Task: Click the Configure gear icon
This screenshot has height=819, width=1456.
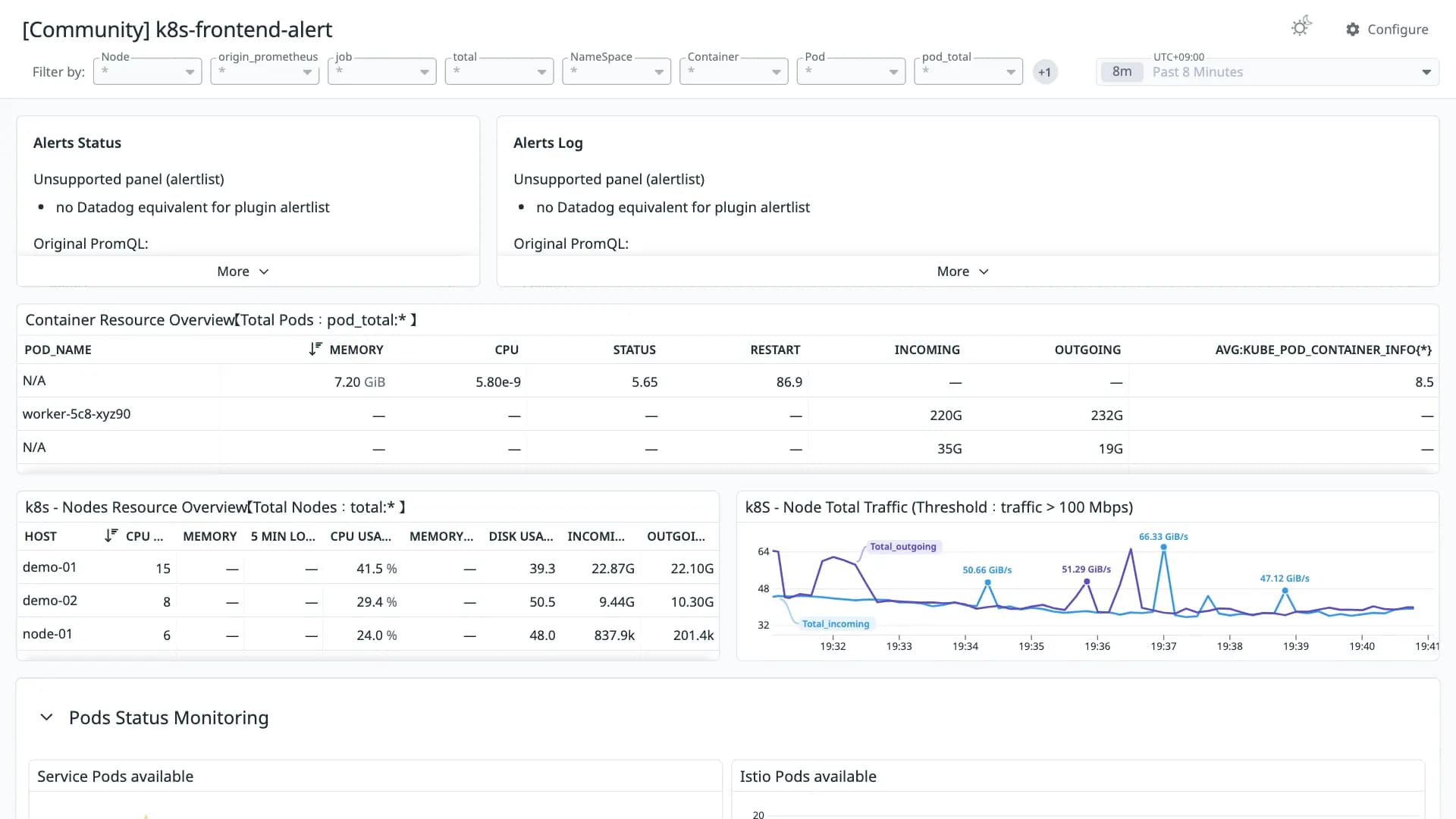Action: click(x=1353, y=30)
